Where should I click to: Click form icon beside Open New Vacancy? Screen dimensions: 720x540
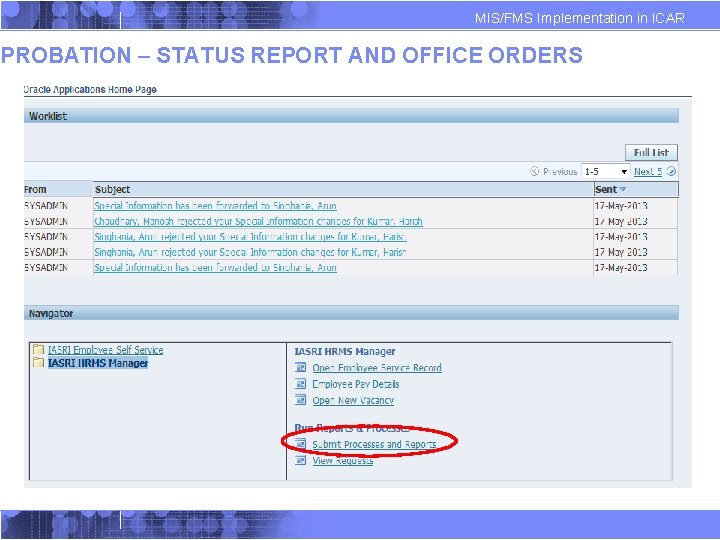click(300, 400)
